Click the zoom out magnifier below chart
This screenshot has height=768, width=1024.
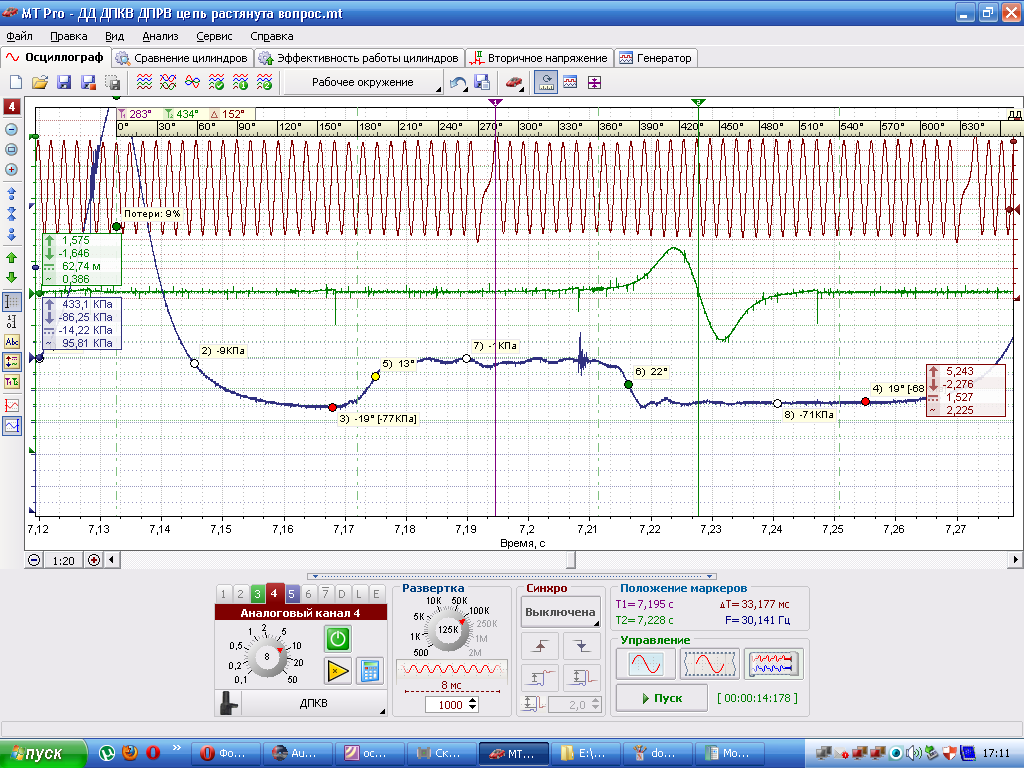coord(34,560)
